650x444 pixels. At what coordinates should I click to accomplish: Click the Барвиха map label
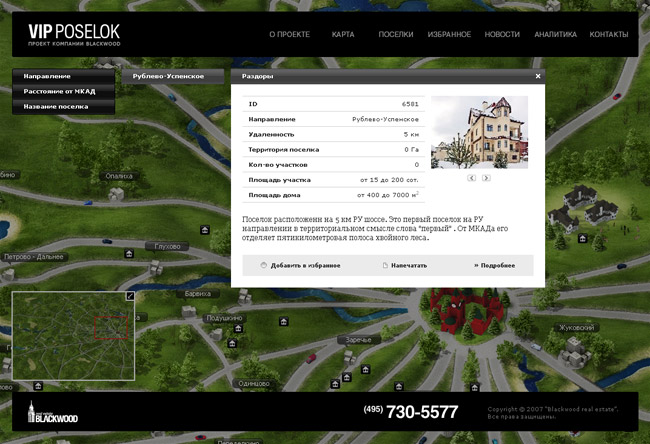[x=198, y=294]
